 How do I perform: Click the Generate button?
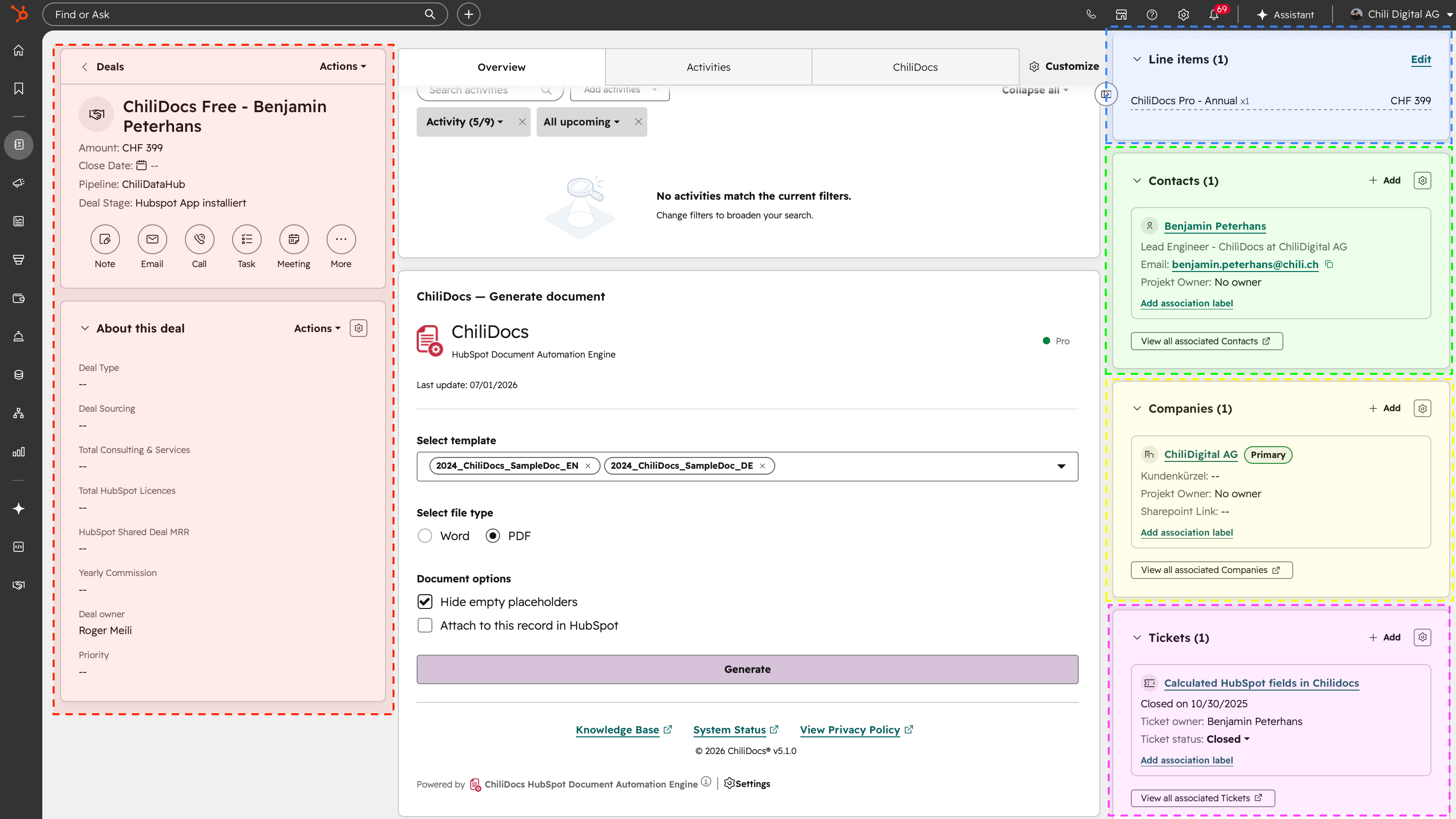pyautogui.click(x=747, y=669)
